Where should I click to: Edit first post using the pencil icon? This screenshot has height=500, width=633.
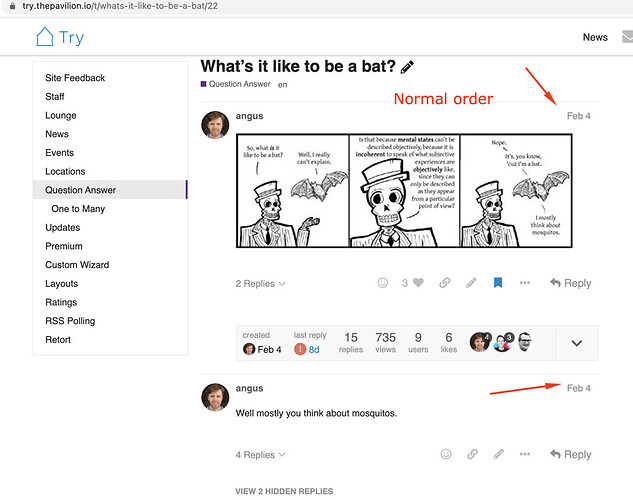(x=471, y=283)
